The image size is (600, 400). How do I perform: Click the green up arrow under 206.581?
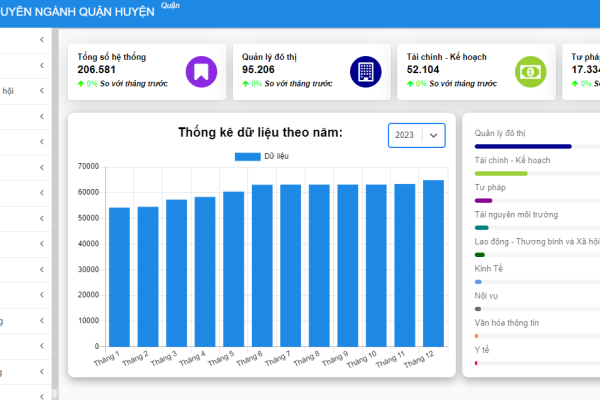[81, 84]
